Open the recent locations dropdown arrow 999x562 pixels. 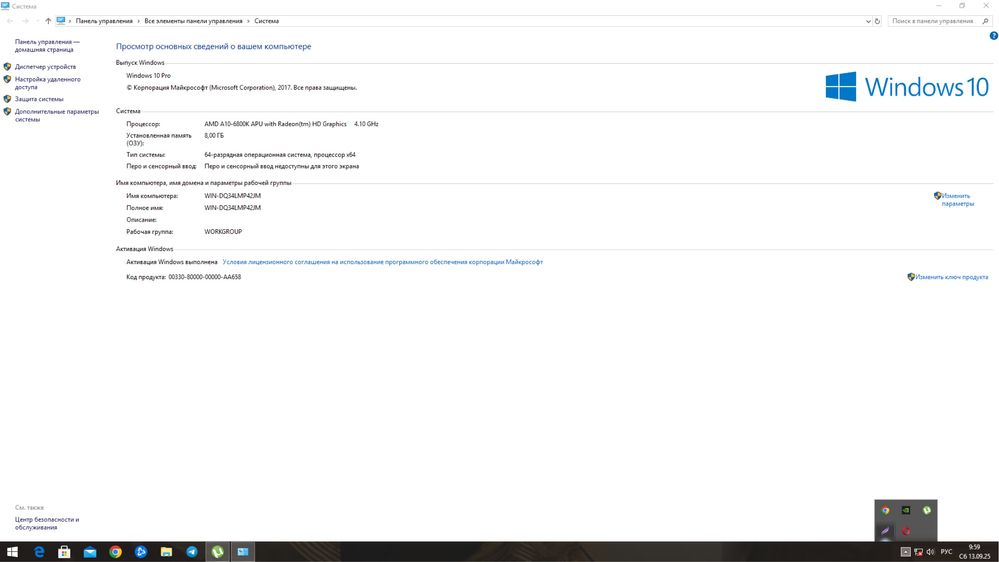tap(37, 21)
